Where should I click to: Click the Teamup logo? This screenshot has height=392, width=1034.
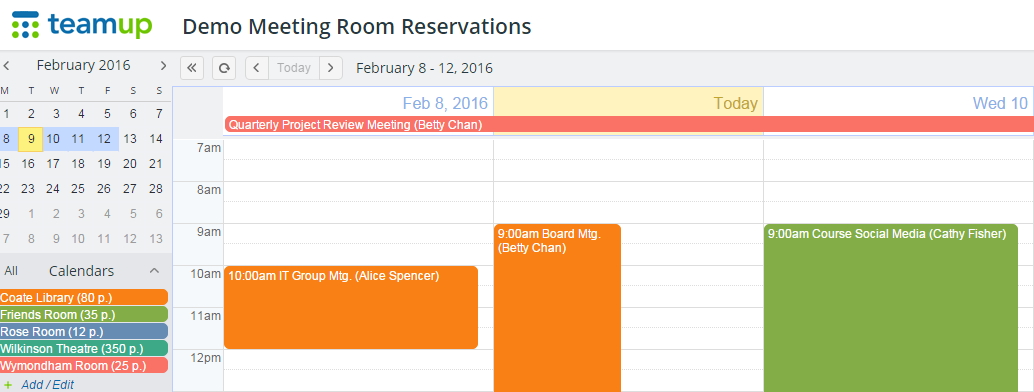tap(82, 25)
